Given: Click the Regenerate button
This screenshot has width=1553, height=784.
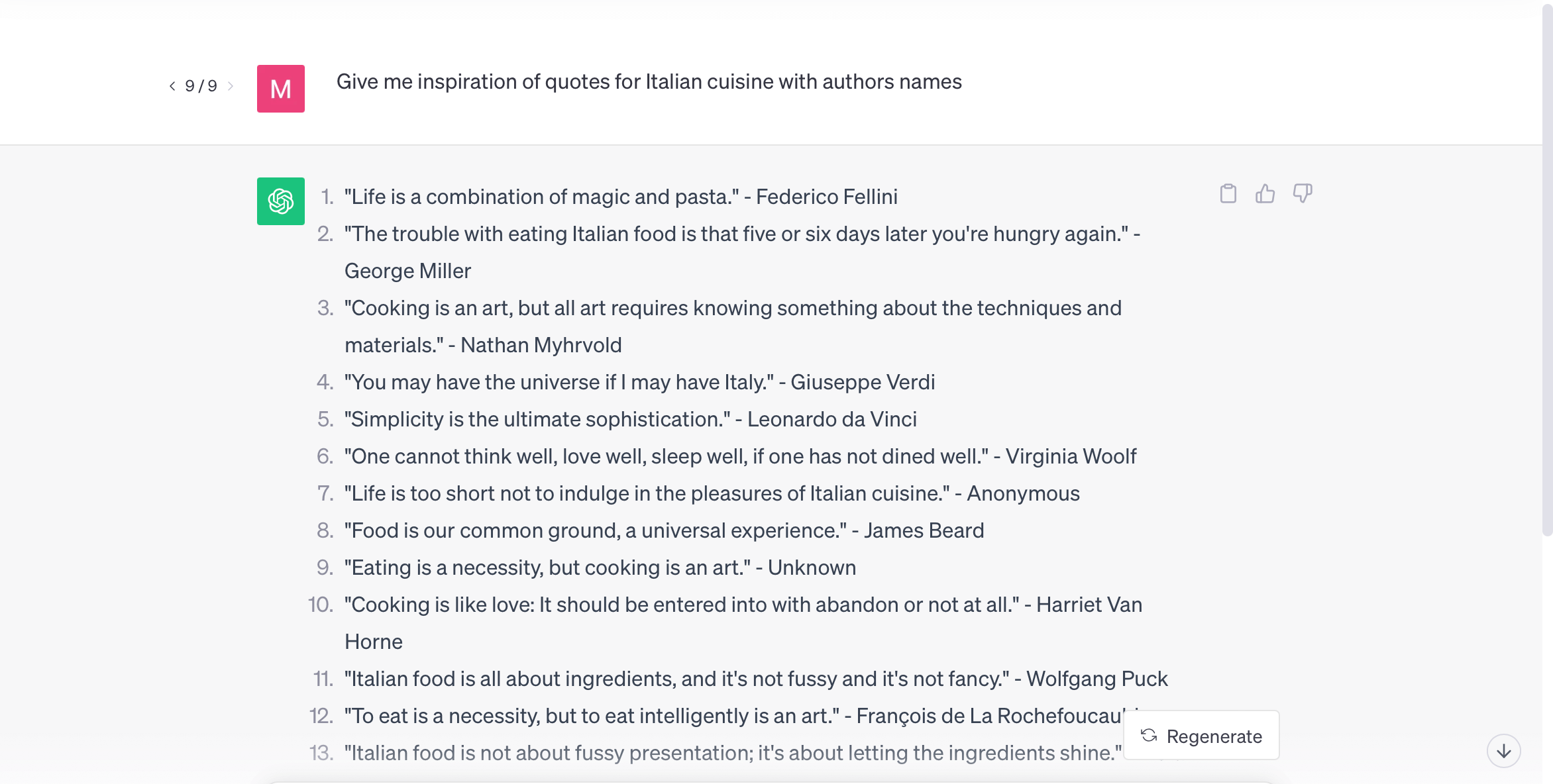Looking at the screenshot, I should (1201, 736).
